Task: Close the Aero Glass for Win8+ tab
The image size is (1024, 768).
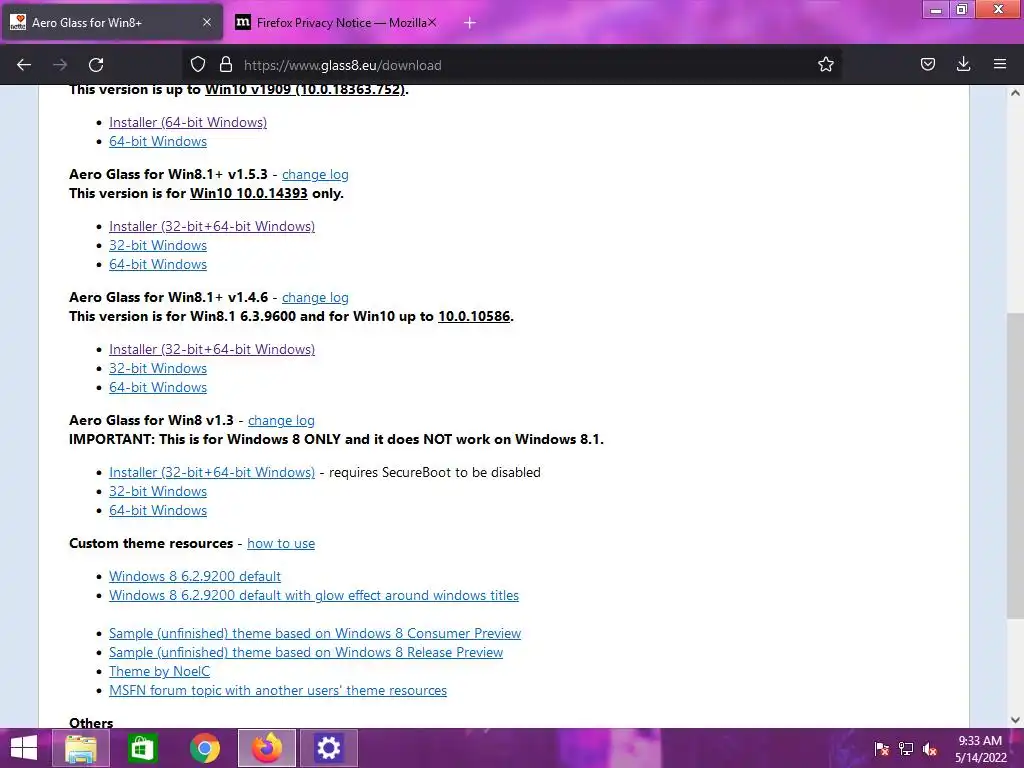Action: click(x=206, y=22)
